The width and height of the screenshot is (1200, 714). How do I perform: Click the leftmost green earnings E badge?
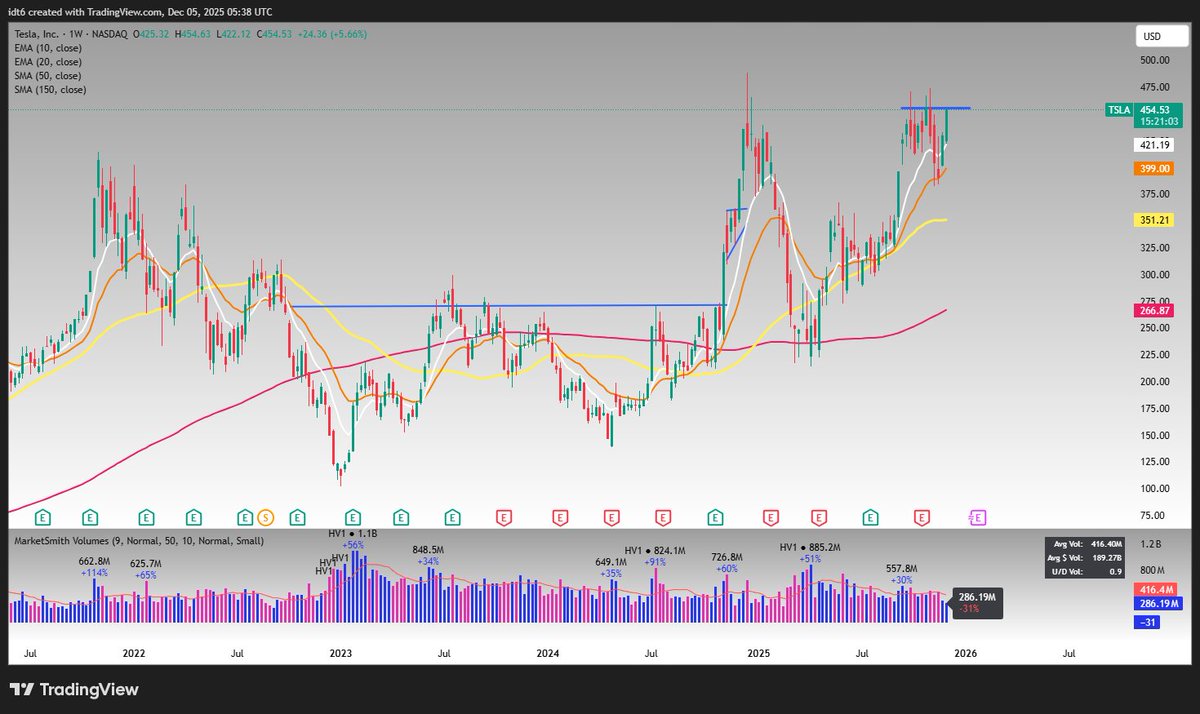[42, 518]
